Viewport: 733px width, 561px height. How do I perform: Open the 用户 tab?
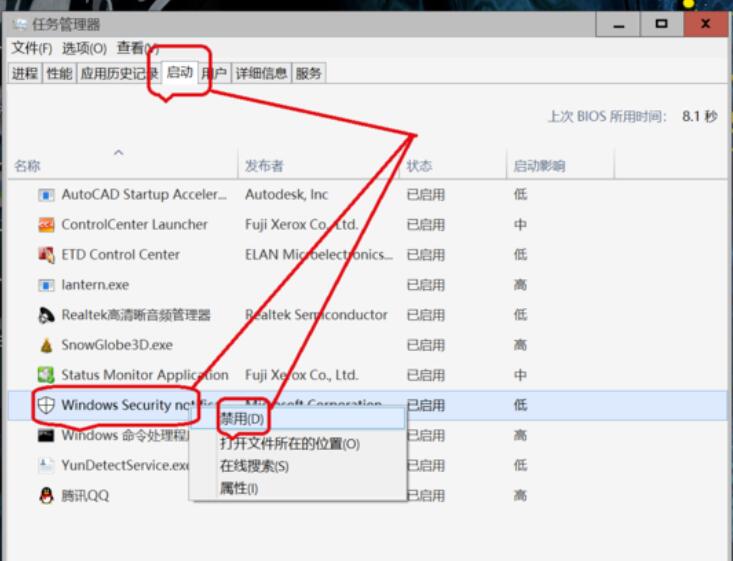(215, 73)
